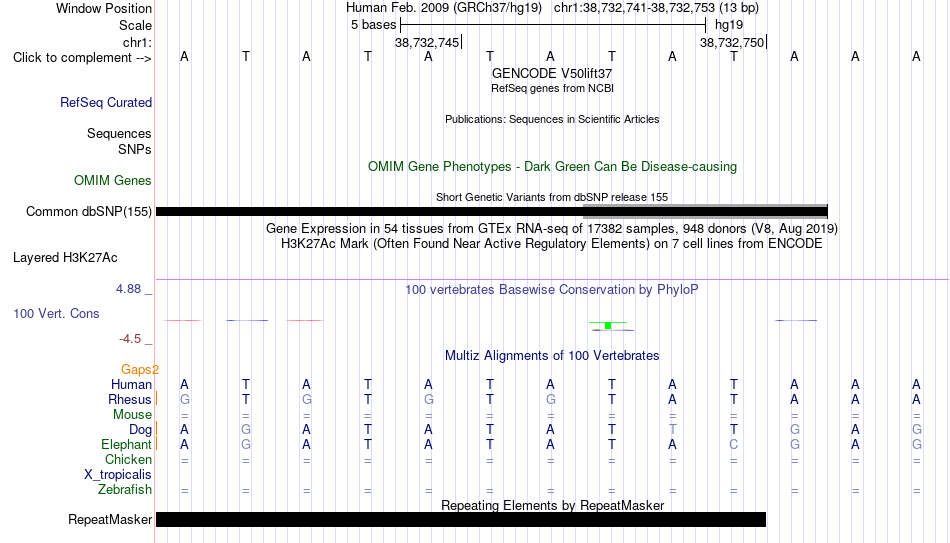Select the 'Mouse' alignment row label
The width and height of the screenshot is (950, 543).
coord(132,415)
